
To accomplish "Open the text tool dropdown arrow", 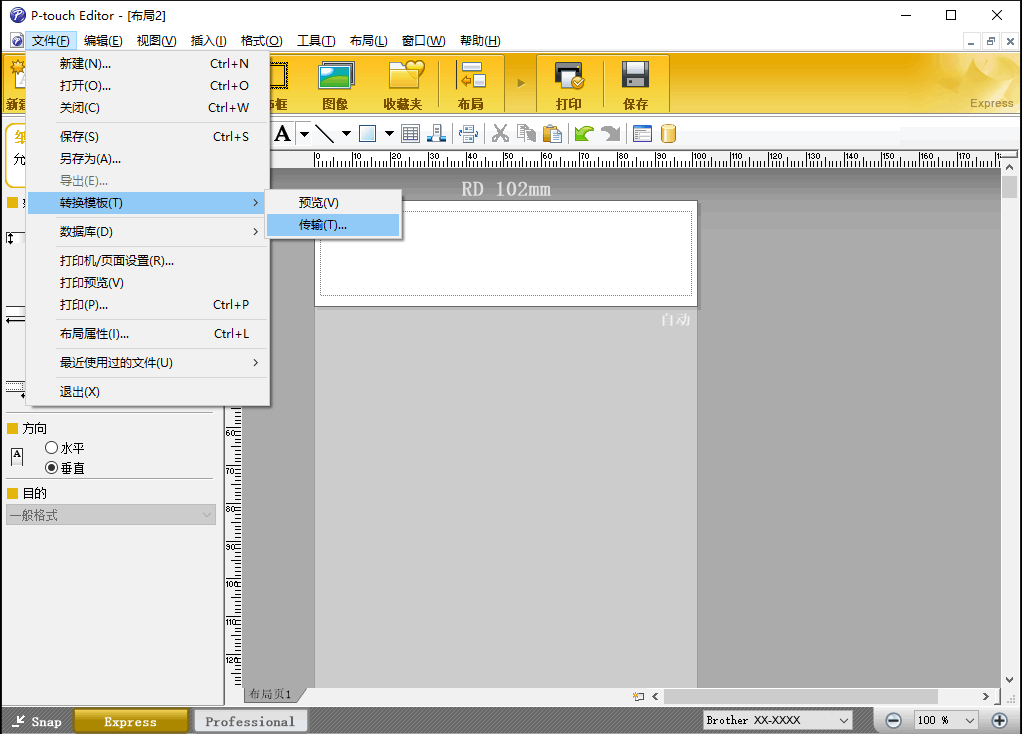I will [x=304, y=134].
